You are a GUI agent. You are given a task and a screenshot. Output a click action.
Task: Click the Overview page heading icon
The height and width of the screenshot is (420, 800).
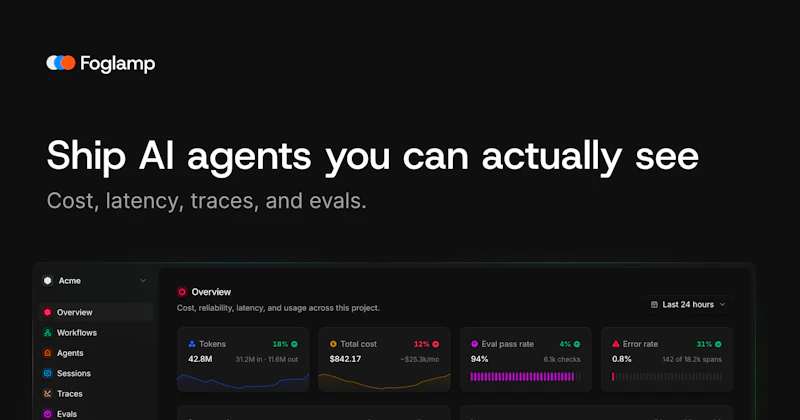(182, 292)
